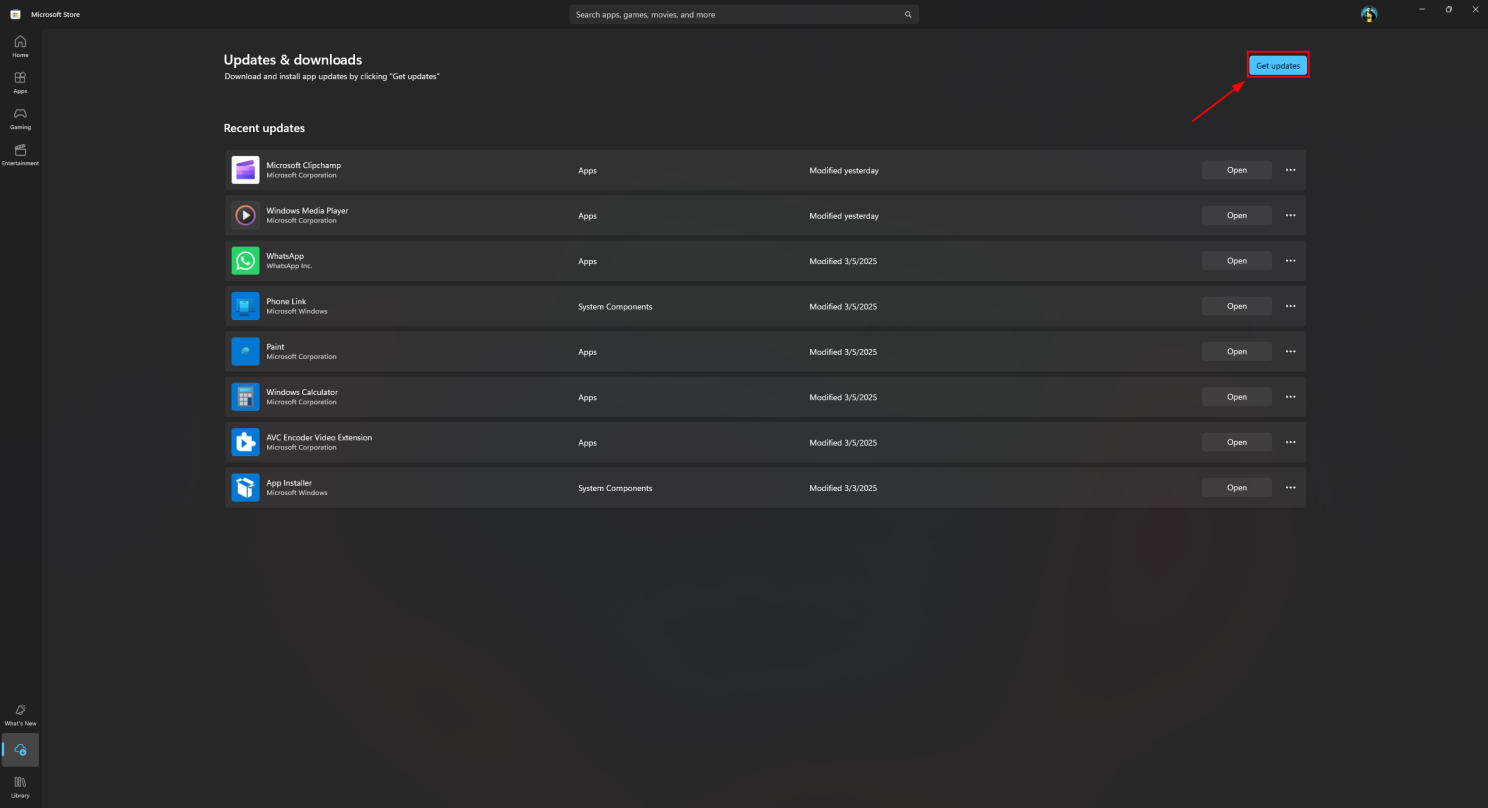Click the Windows Media Player title text

pyautogui.click(x=307, y=211)
